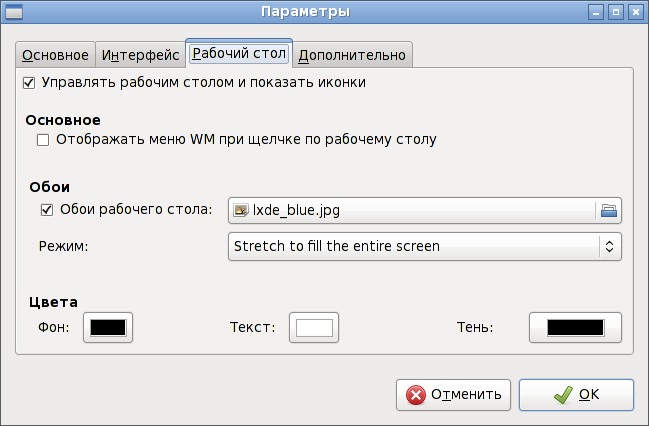Open wallpaper file chooser lxde_blue.jpg
Image resolution: width=649 pixels, height=426 pixels.
click(x=425, y=210)
